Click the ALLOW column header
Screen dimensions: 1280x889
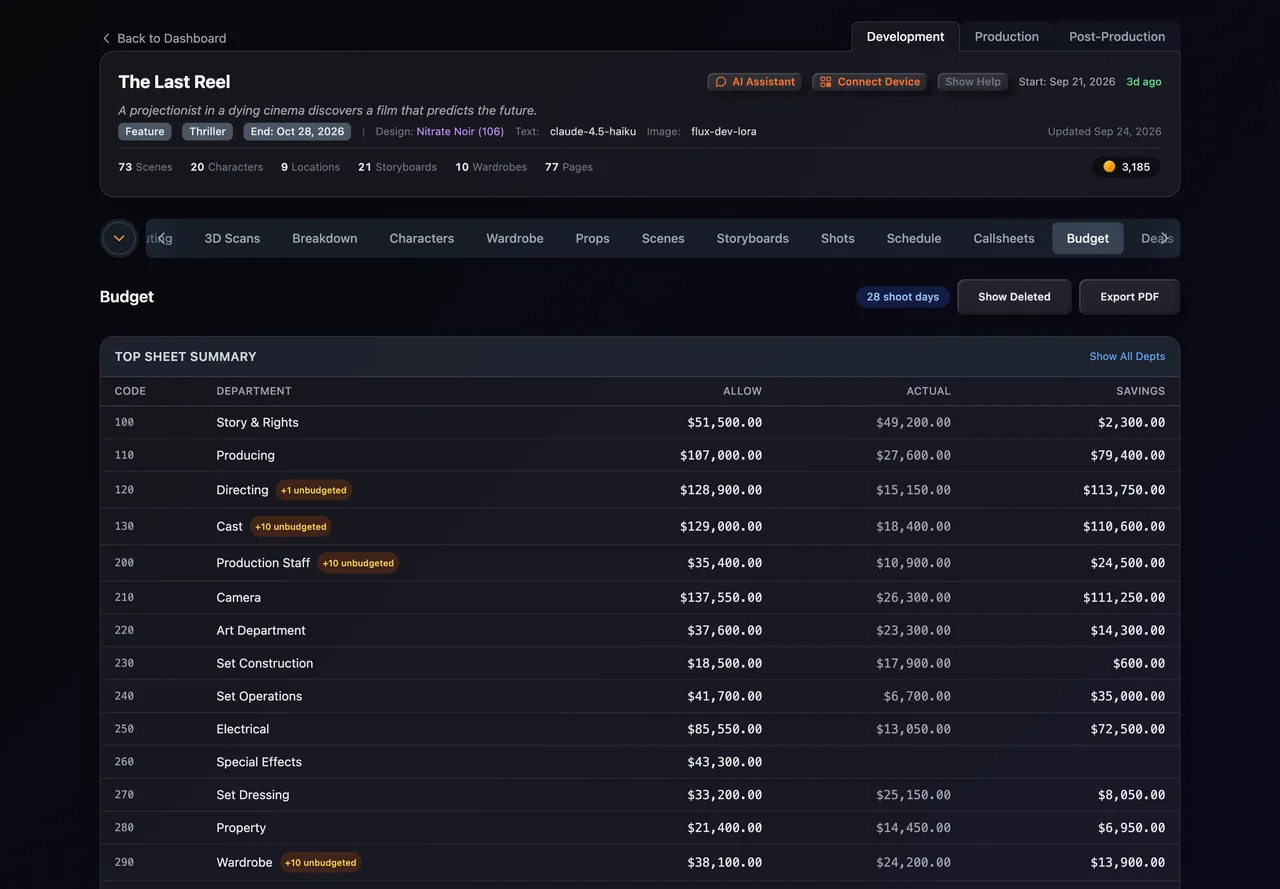[x=742, y=391]
